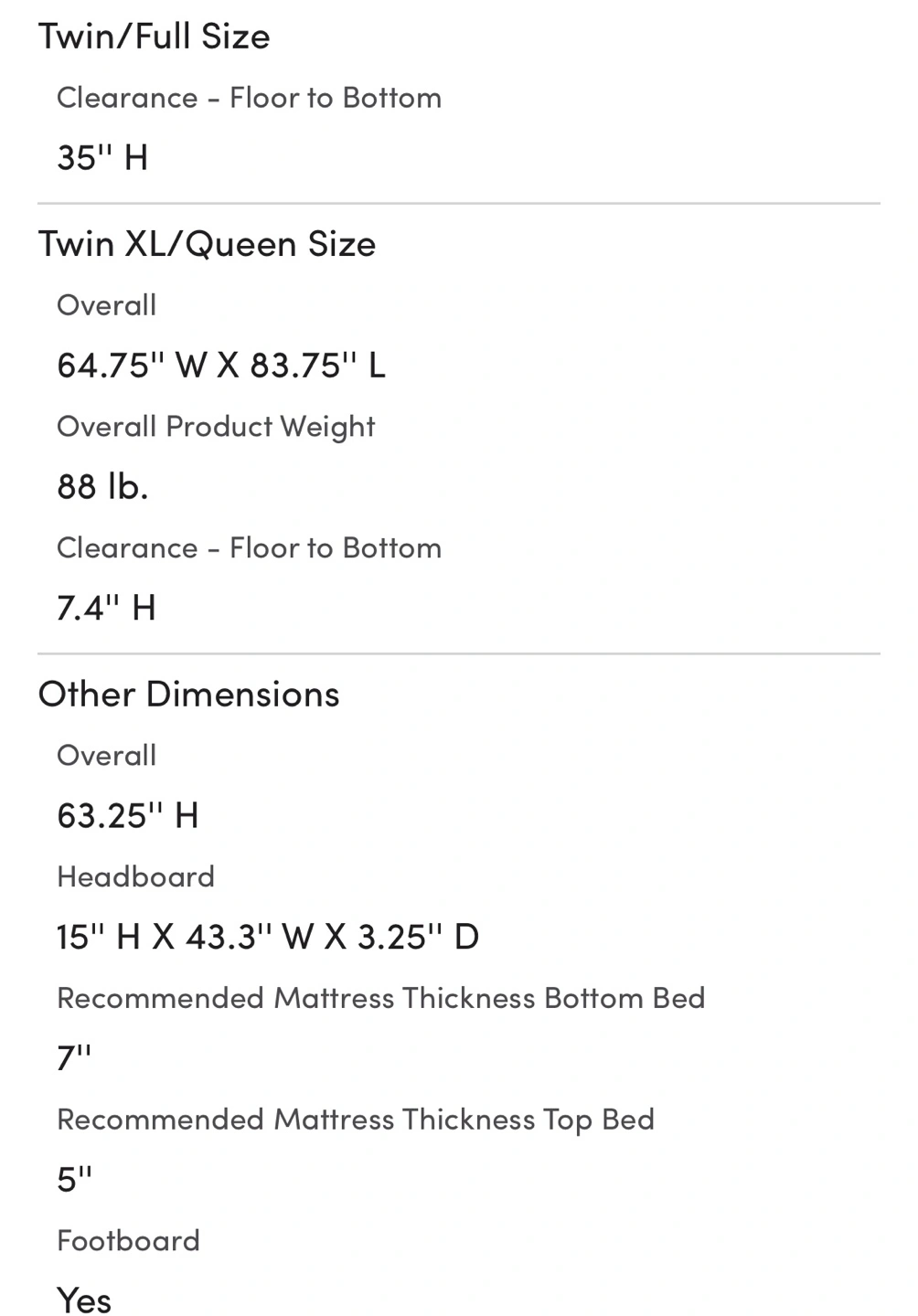Click the Twin/Full Size section heading
Viewport: 918px width, 1316px height.
point(154,37)
